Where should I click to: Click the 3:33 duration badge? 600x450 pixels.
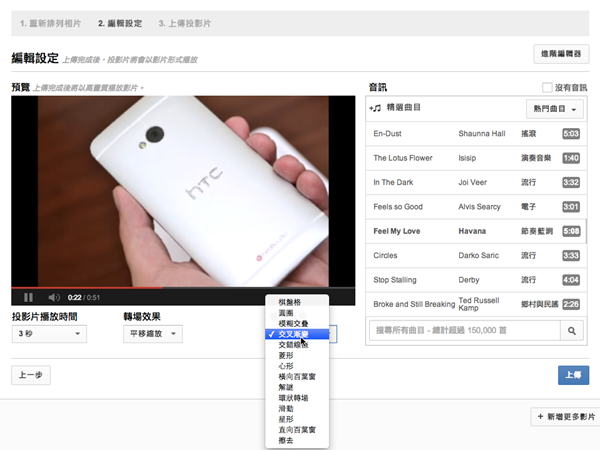571,256
